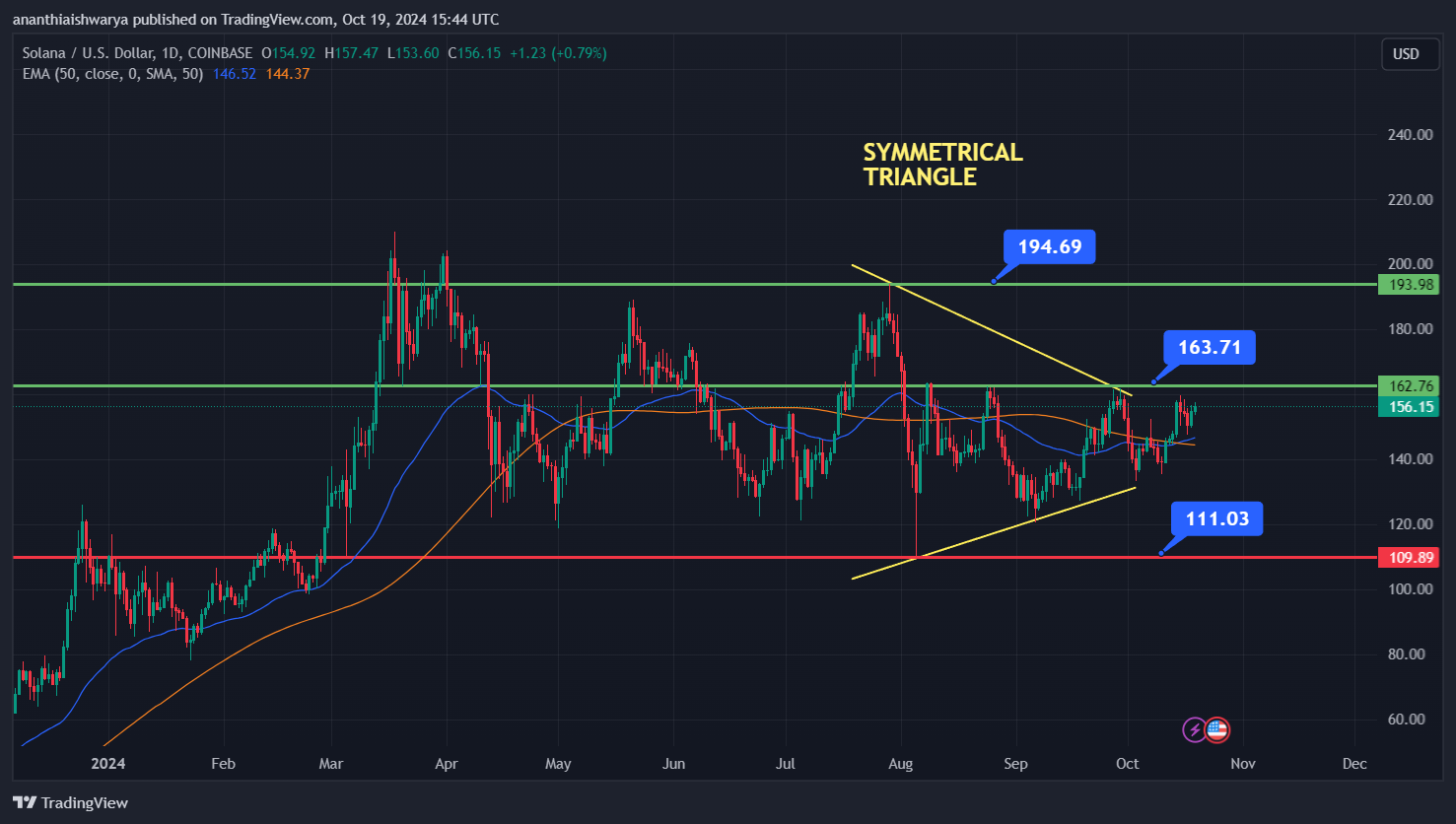Click the EMA (50, close, 0, SMA, 50) indicator legend

pos(113,74)
